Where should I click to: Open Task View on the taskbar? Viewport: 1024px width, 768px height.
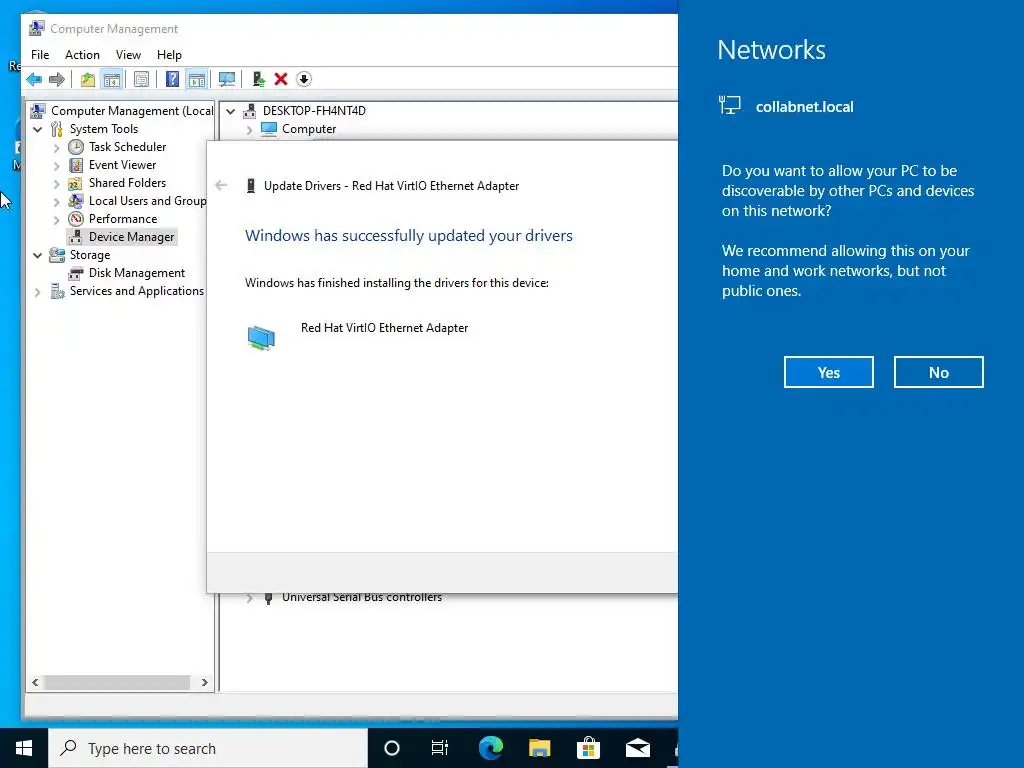[x=440, y=748]
